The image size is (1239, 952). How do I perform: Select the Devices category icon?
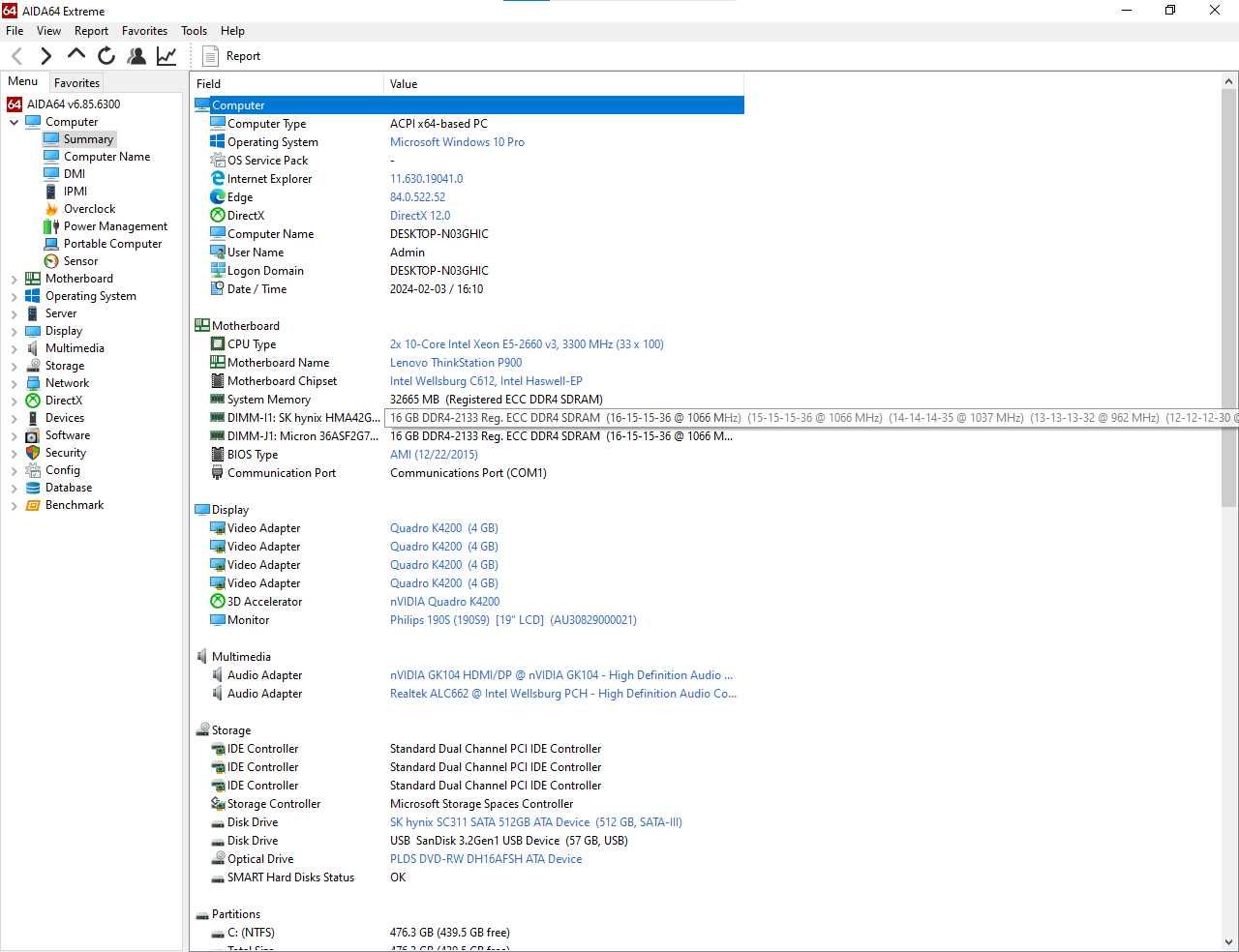point(33,418)
